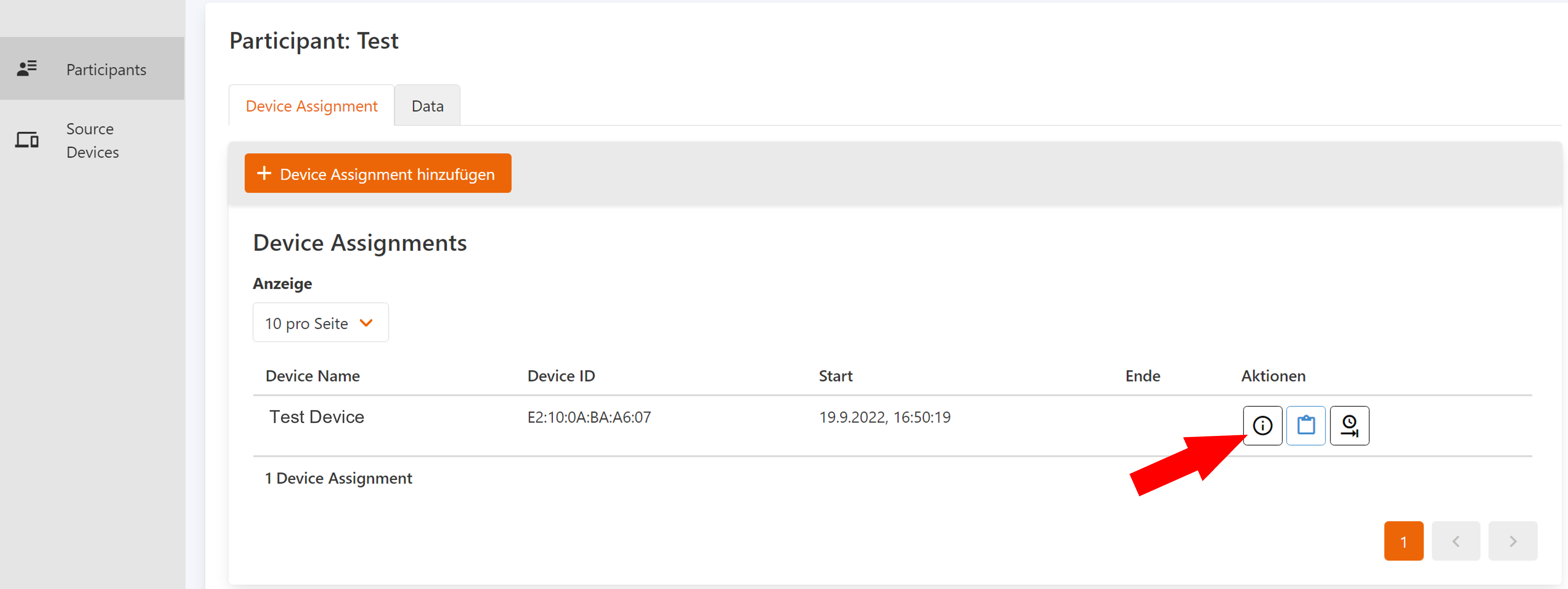Go to the next page arrow

click(x=1512, y=540)
